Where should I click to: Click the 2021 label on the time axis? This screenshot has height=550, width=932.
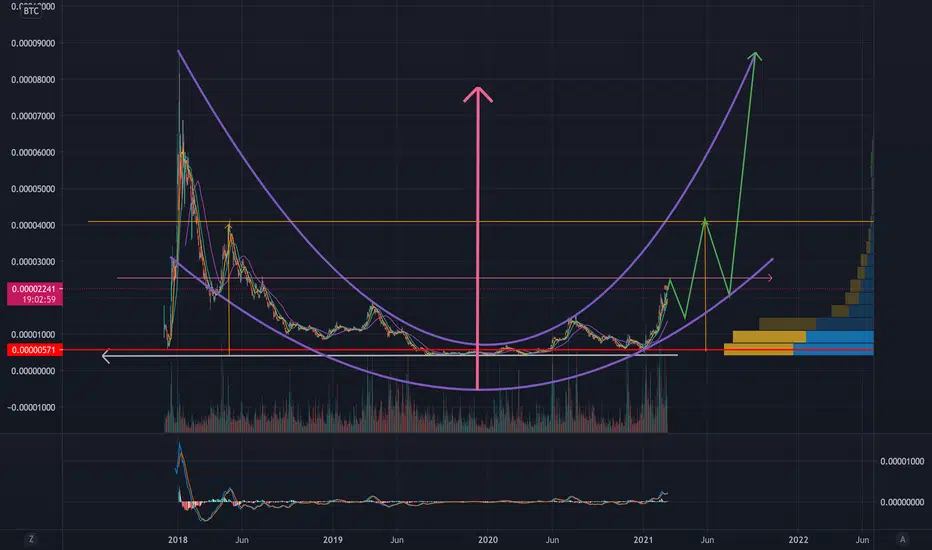(x=643, y=540)
